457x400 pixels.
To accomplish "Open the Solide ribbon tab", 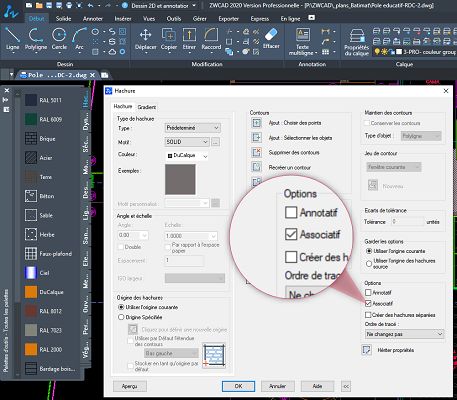I will (x=63, y=19).
